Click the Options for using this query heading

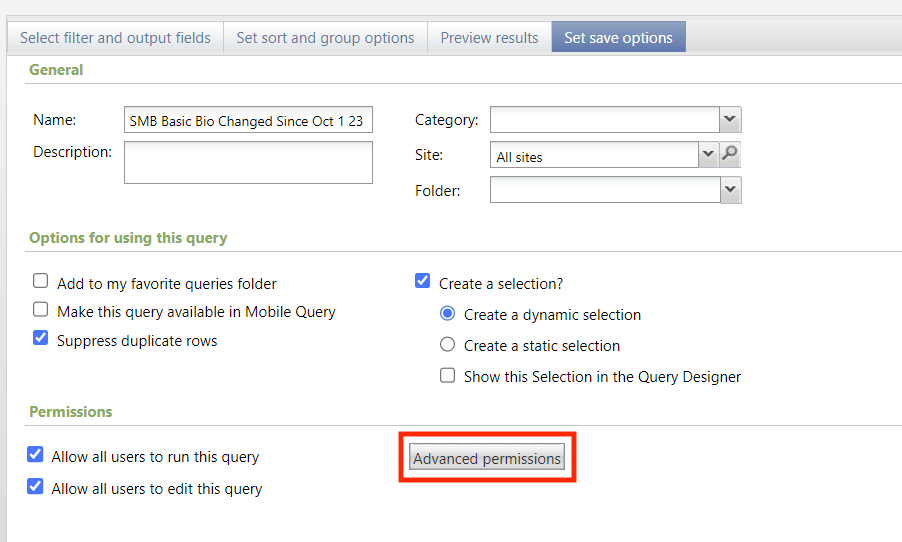(128, 238)
